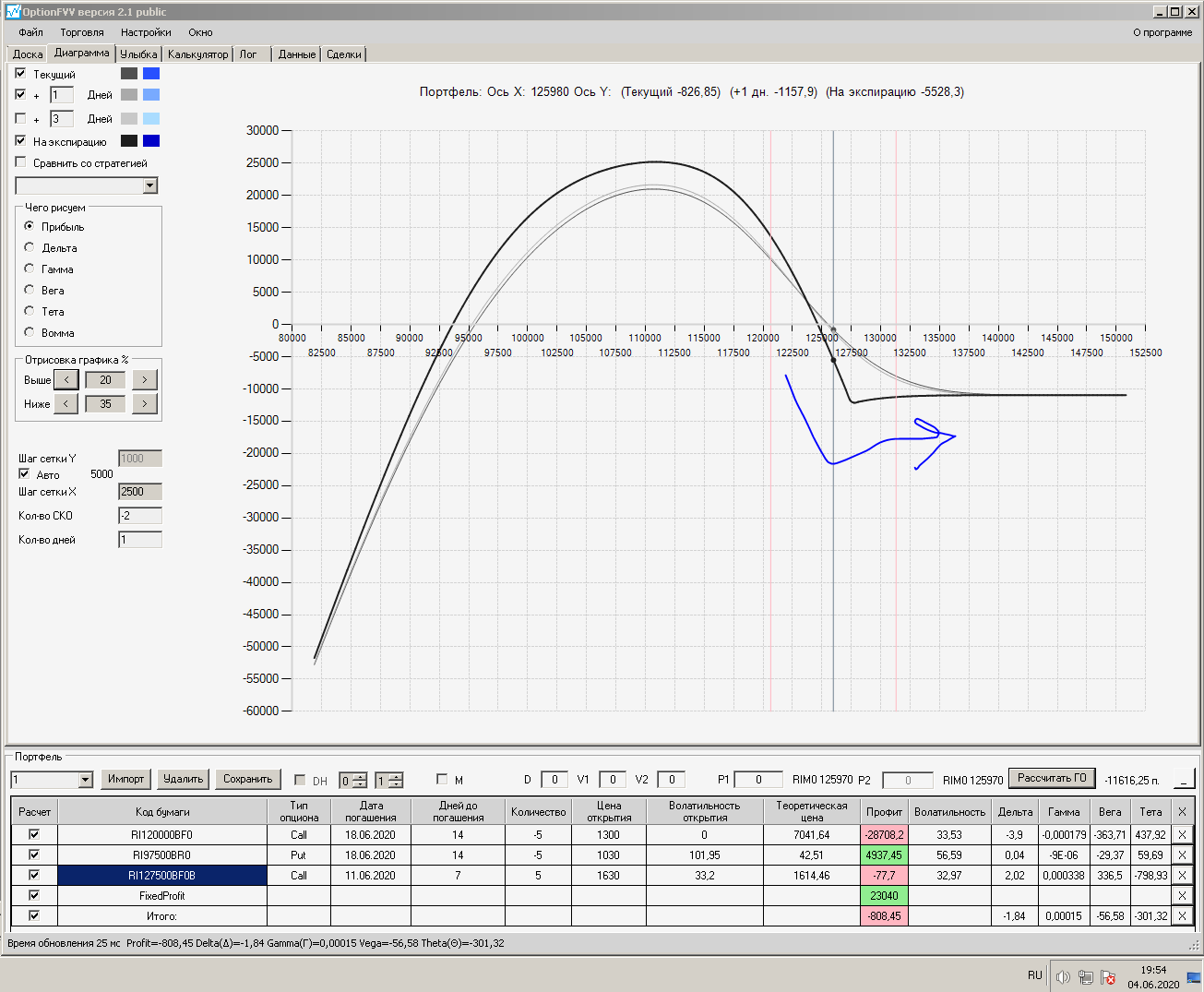Decrease the Выше chart percent with left arrow
The image size is (1204, 992).
pyautogui.click(x=66, y=380)
